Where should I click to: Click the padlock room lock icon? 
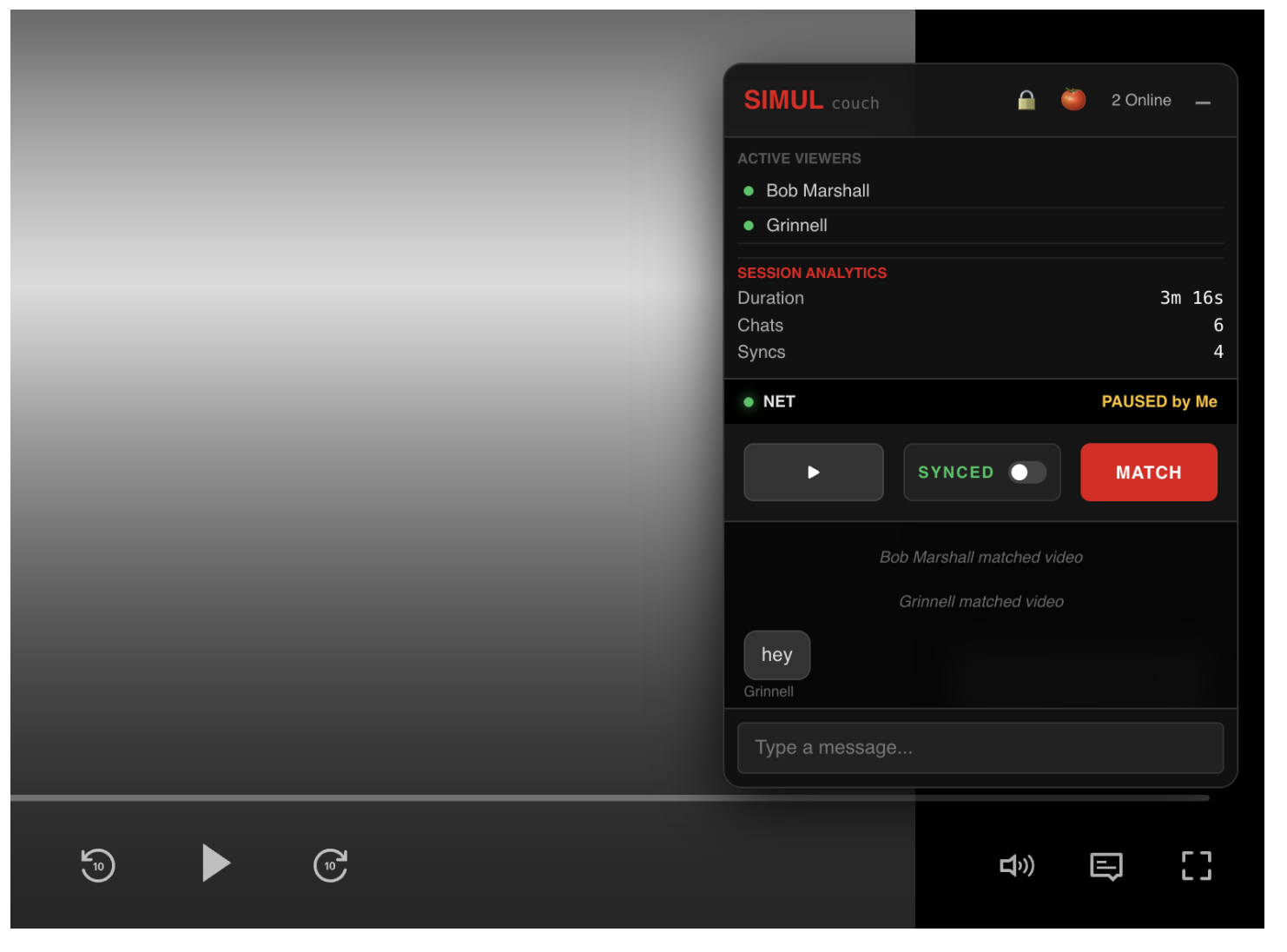[x=1026, y=100]
